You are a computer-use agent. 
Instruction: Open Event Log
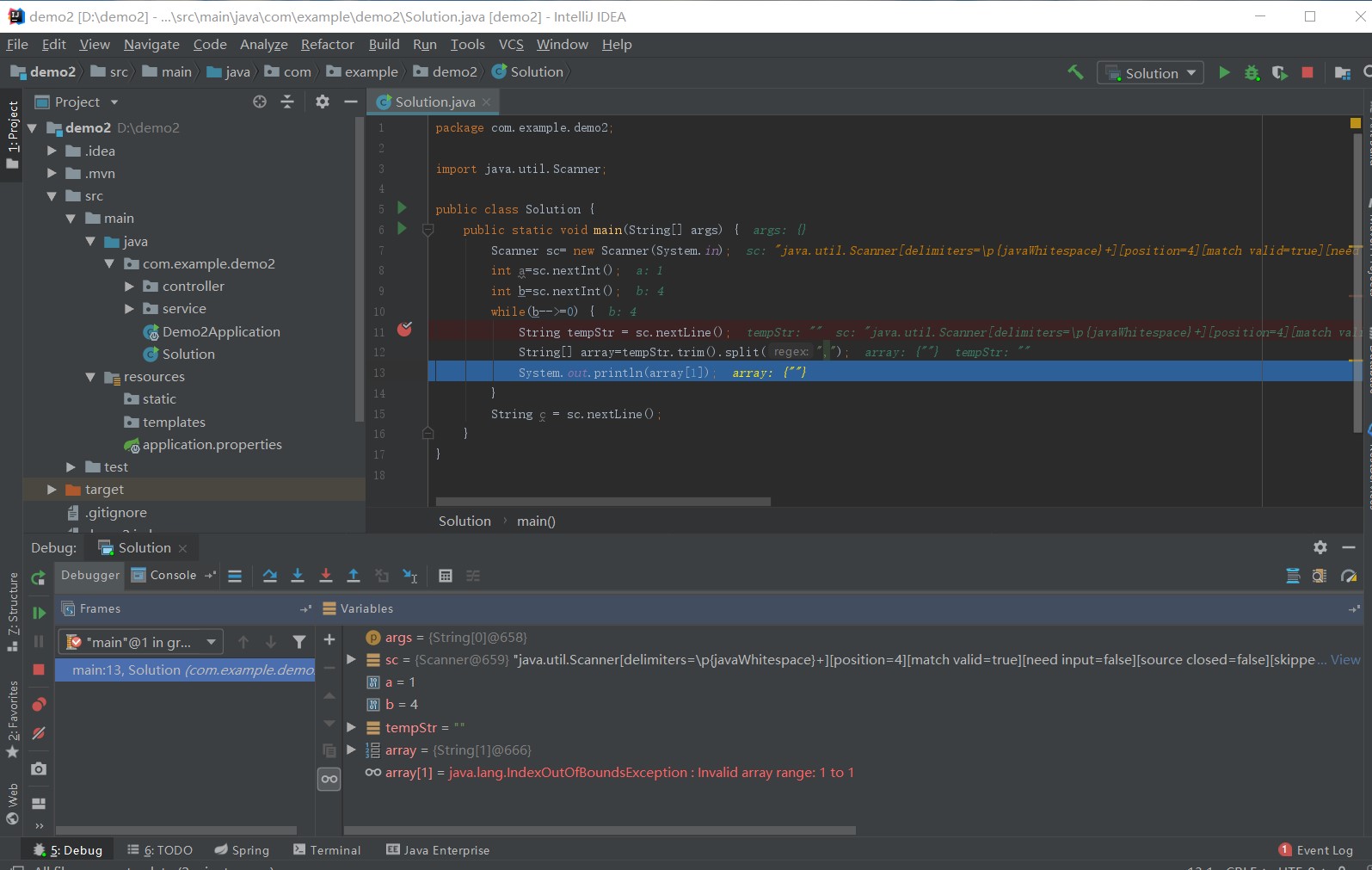(x=1316, y=850)
